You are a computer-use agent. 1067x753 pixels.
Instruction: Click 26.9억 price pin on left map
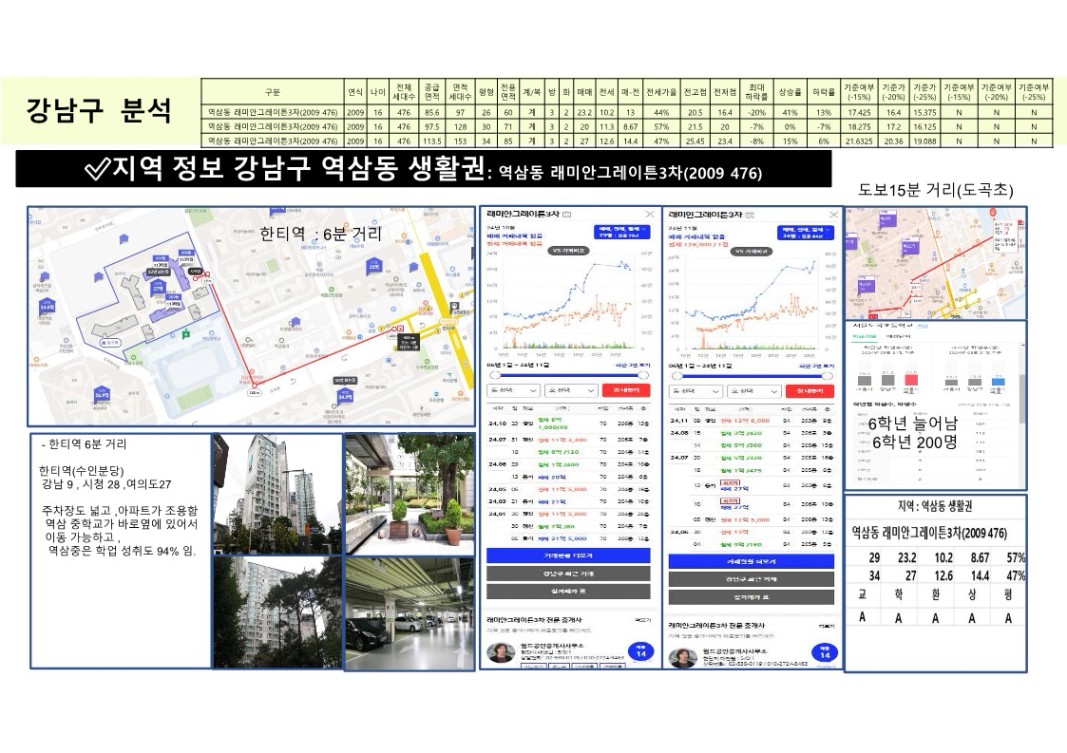[x=101, y=393]
